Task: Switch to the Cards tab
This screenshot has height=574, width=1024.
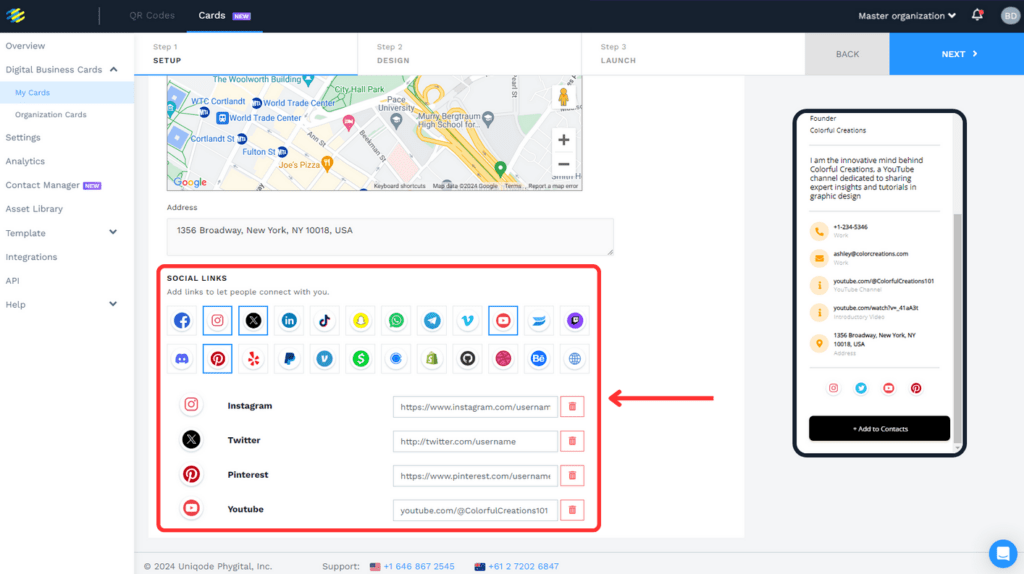Action: point(224,16)
